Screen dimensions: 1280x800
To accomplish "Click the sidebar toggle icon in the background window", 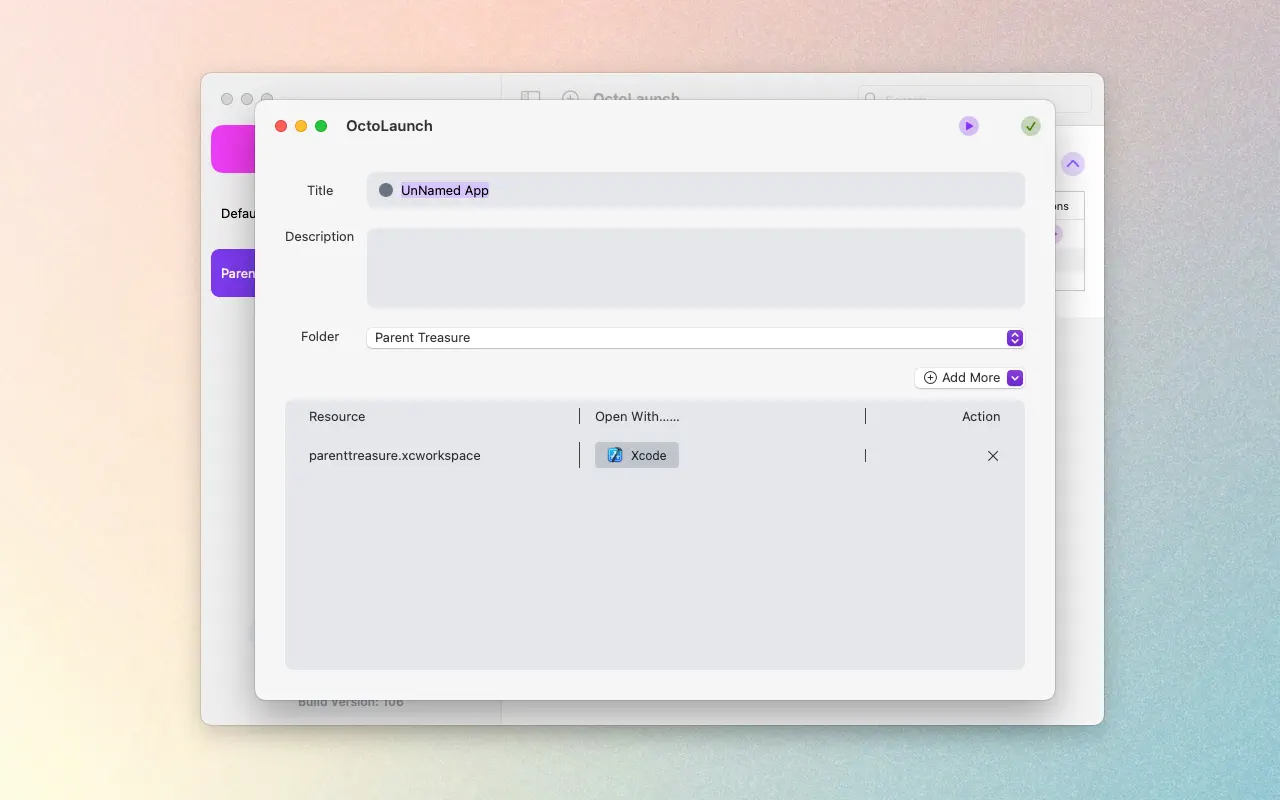I will [530, 98].
